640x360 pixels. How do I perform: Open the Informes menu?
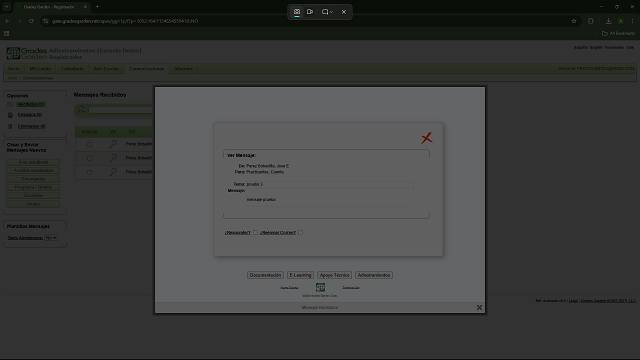coord(183,69)
